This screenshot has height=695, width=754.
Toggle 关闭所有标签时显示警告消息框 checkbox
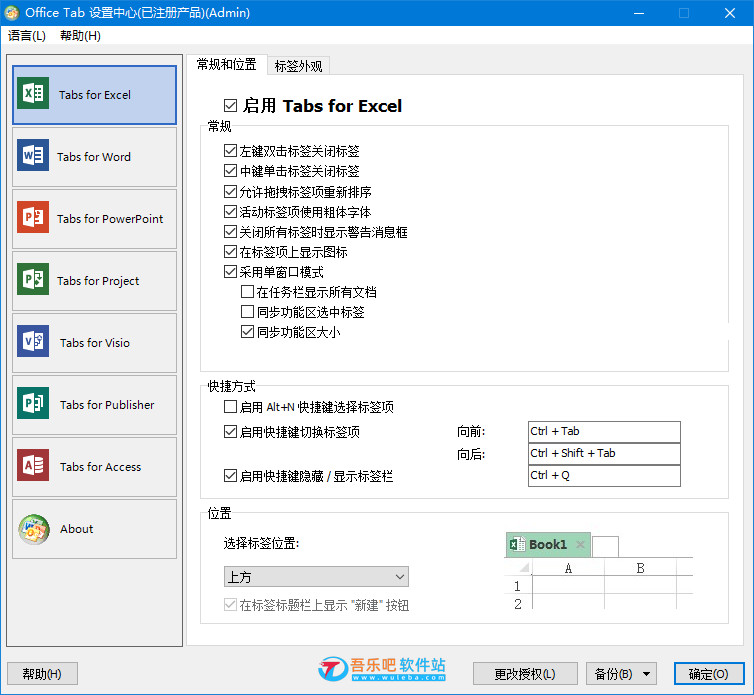[230, 232]
